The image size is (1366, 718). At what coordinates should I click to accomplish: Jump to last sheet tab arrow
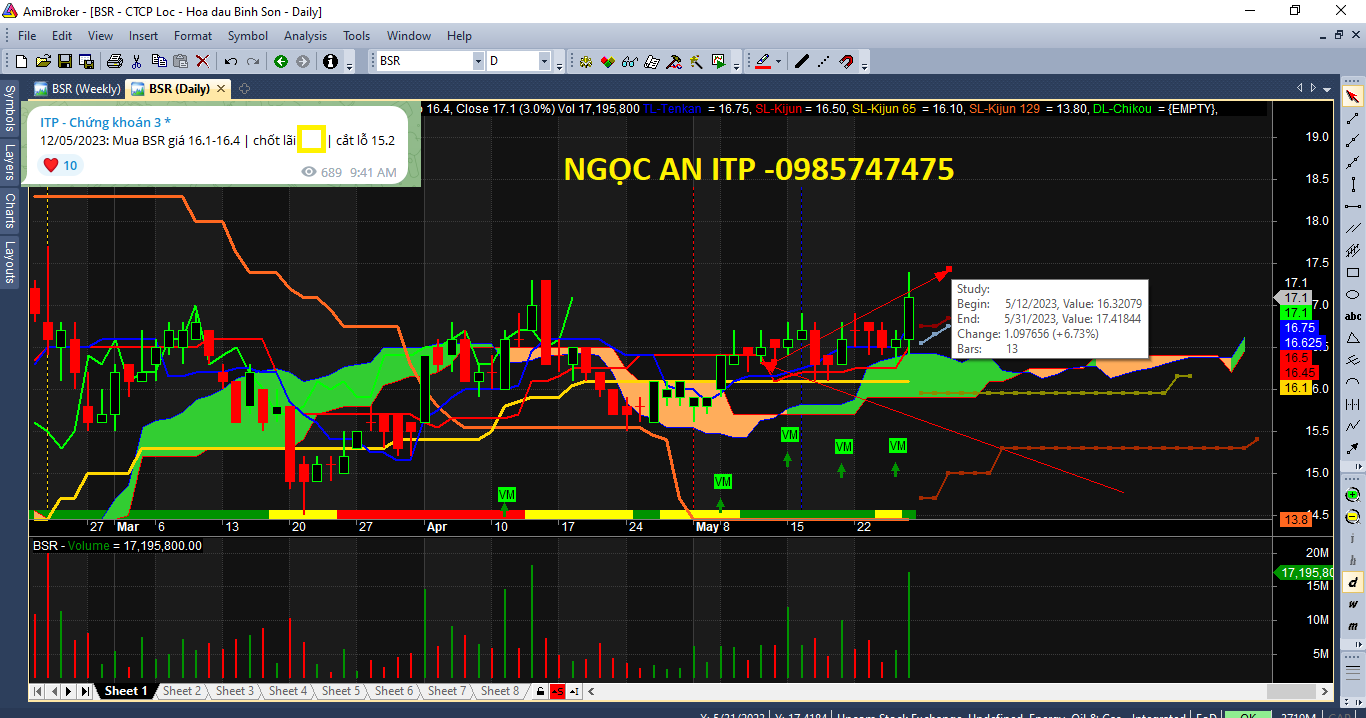[x=85, y=691]
